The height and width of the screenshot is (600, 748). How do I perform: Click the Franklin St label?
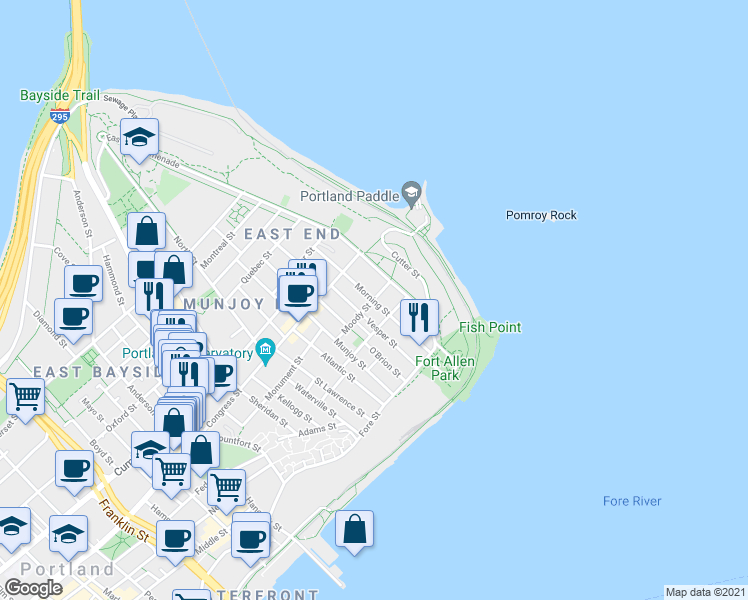coord(125,520)
